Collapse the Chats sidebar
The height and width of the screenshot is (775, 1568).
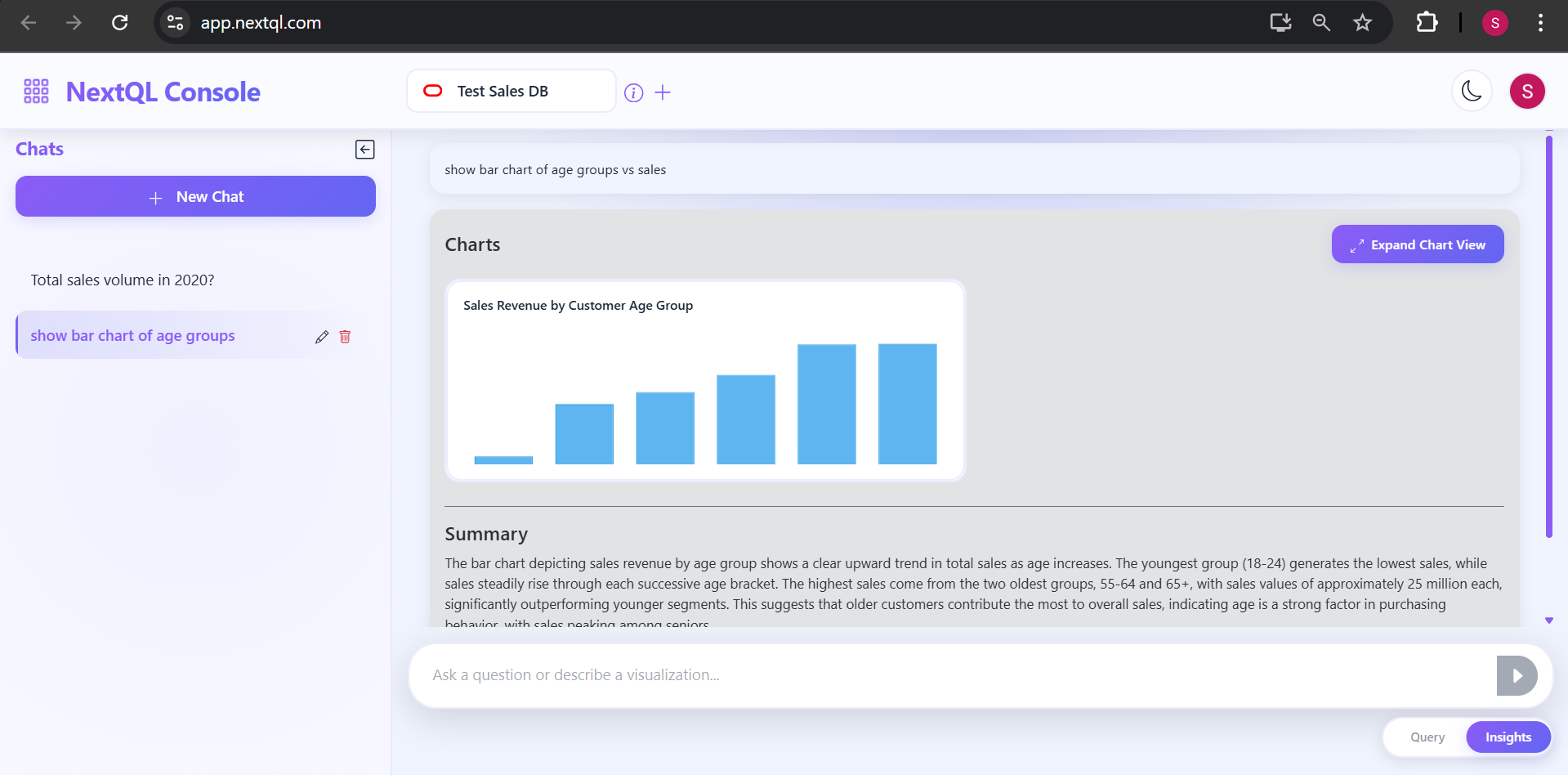pyautogui.click(x=364, y=149)
